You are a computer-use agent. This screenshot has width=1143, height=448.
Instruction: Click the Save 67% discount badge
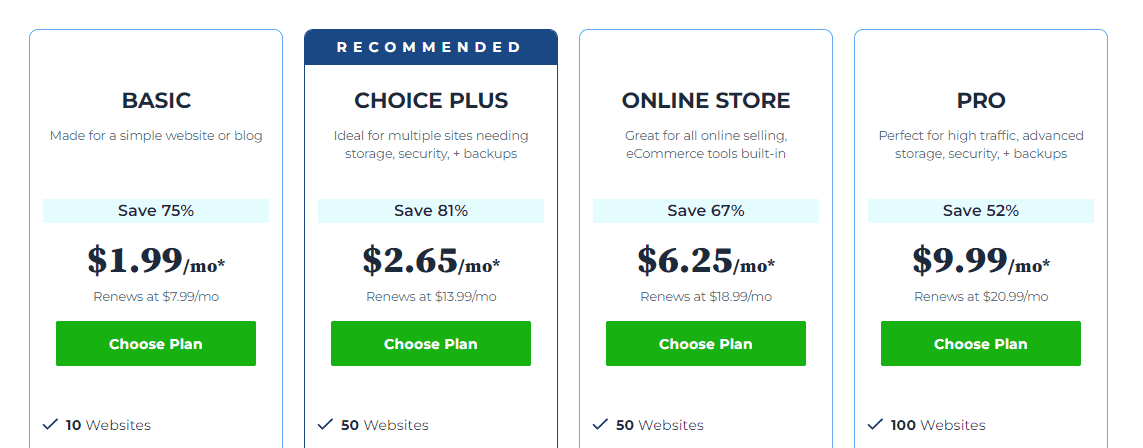(706, 211)
